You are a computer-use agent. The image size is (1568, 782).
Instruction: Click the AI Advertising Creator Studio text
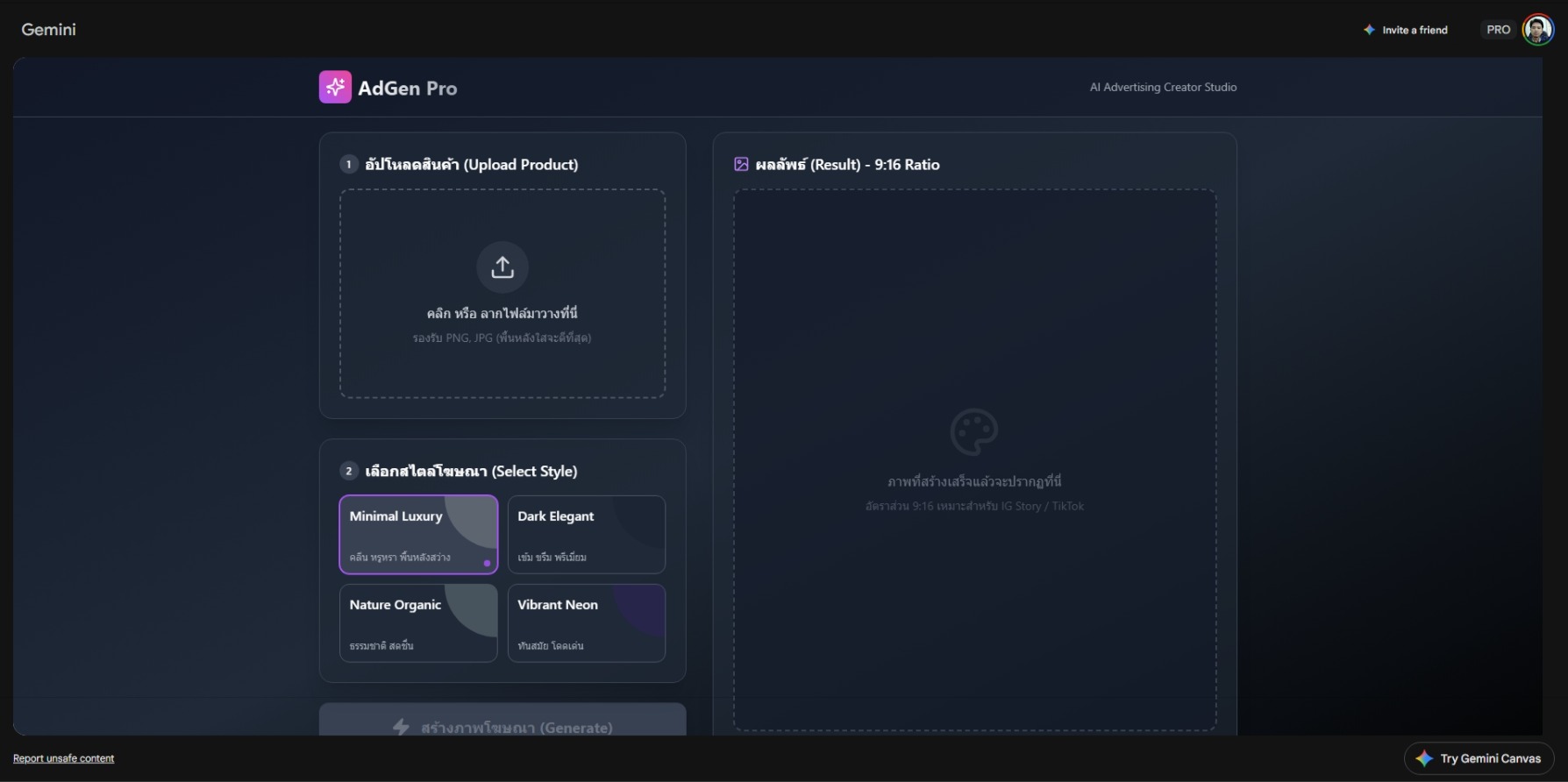click(x=1163, y=87)
